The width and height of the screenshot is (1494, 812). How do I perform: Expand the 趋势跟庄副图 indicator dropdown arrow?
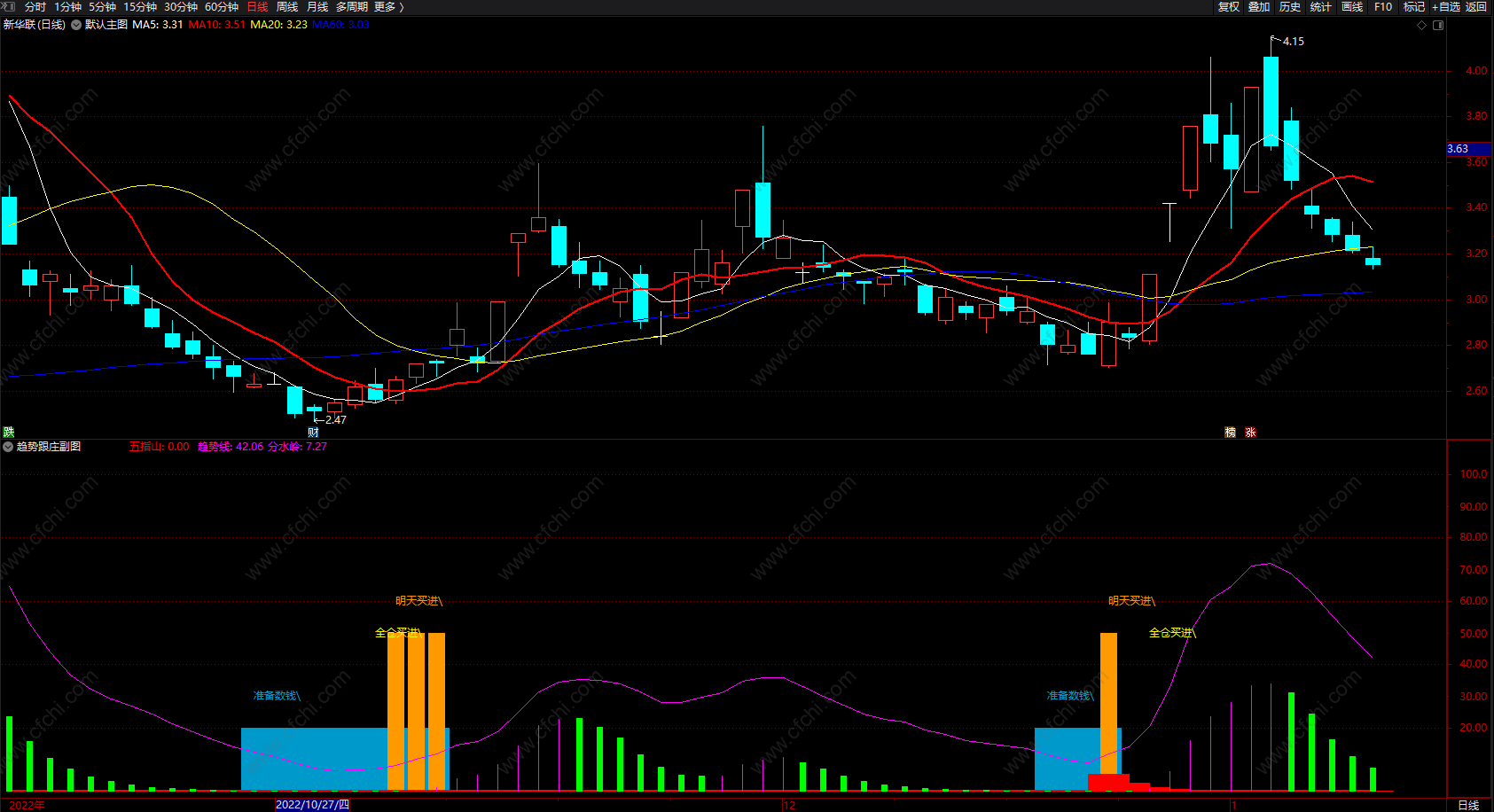8,447
